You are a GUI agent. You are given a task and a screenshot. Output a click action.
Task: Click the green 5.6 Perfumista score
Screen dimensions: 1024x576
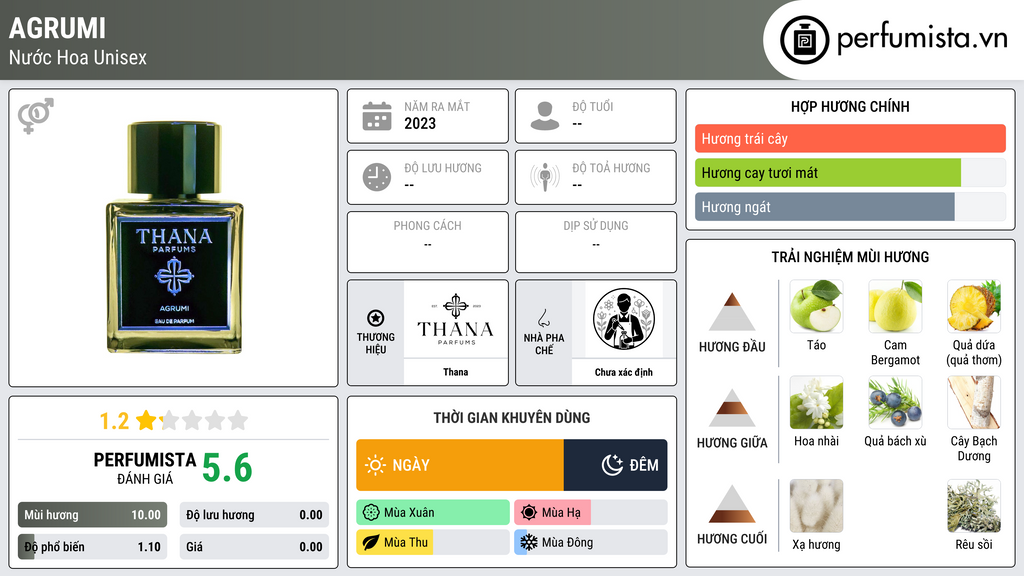pos(227,468)
